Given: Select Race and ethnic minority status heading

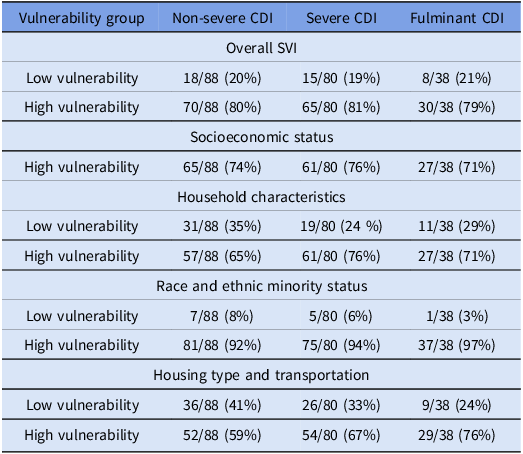Looking at the screenshot, I should tap(262, 286).
